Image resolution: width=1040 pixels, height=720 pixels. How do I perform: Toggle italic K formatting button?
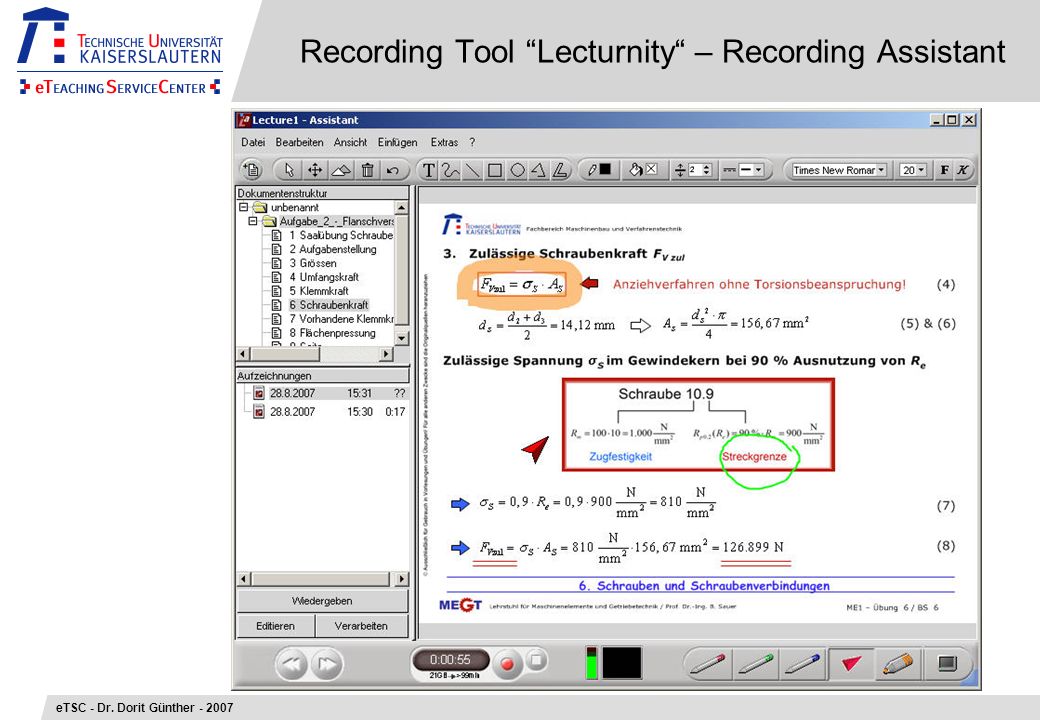(x=962, y=170)
